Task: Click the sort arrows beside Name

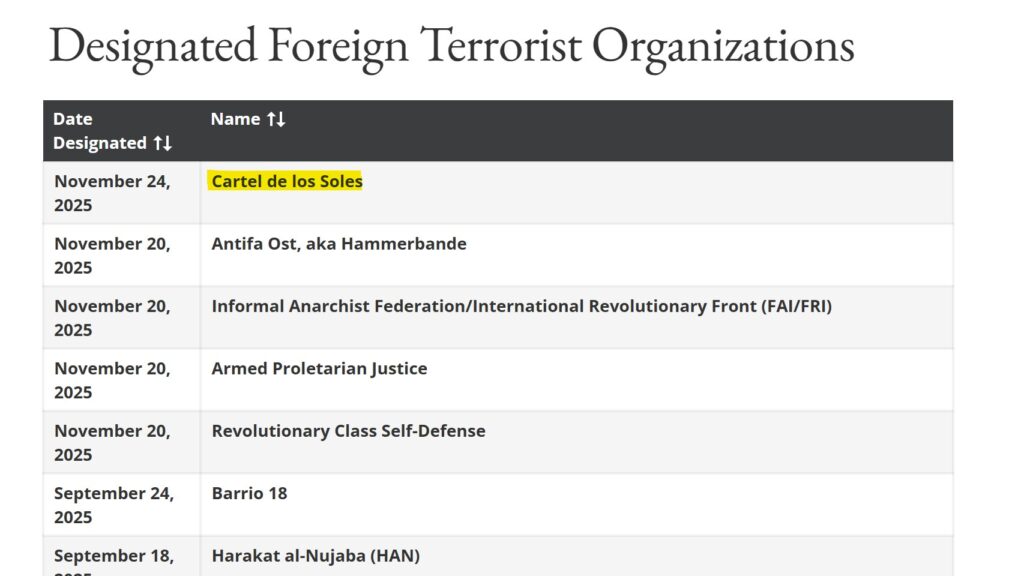Action: (x=276, y=119)
